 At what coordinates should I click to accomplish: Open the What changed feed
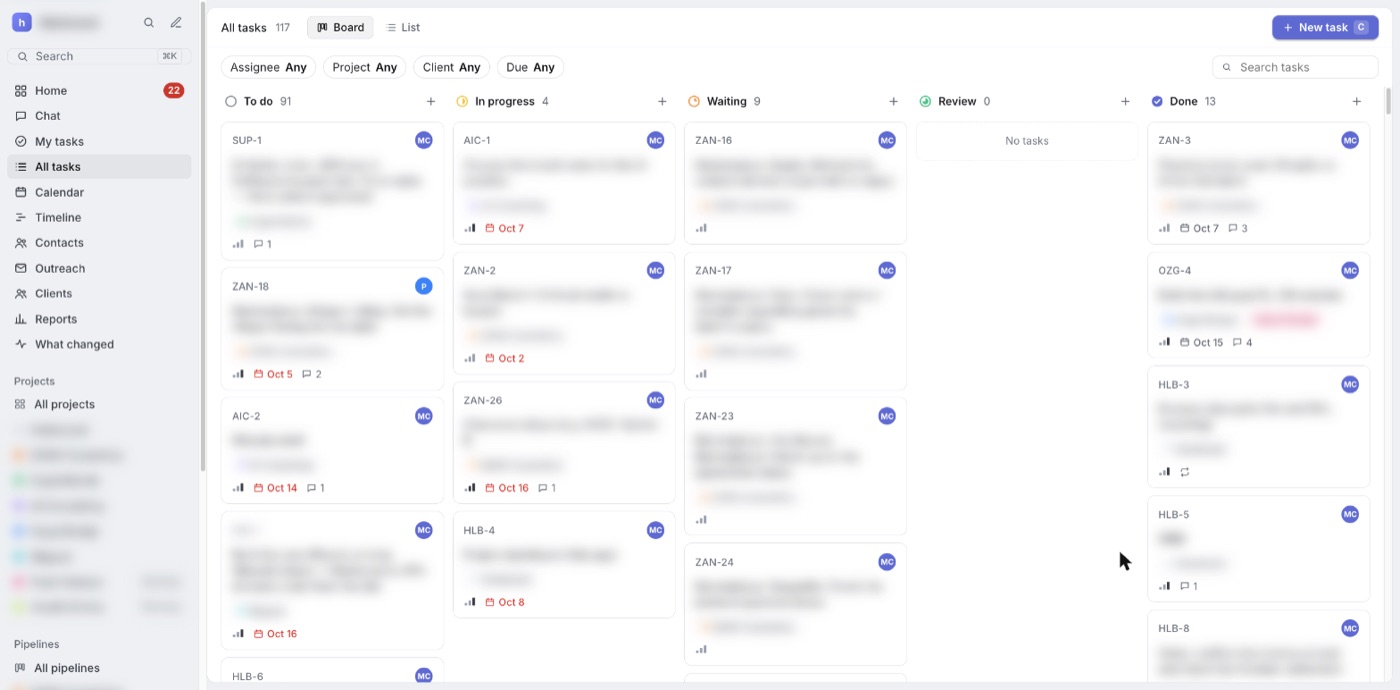click(x=99, y=344)
